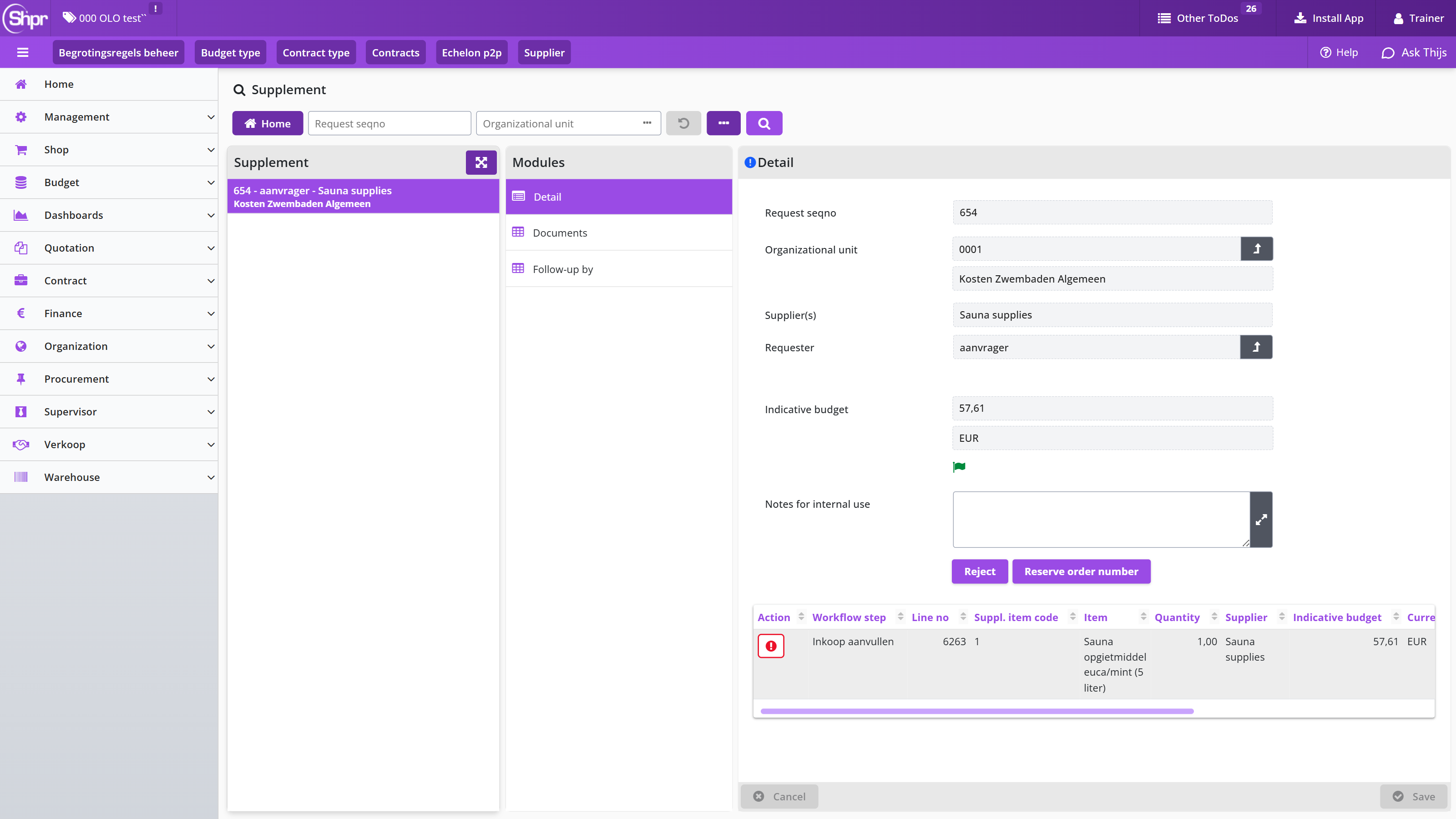
Task: Expand the Supplement panel fullscreen
Action: (481, 163)
